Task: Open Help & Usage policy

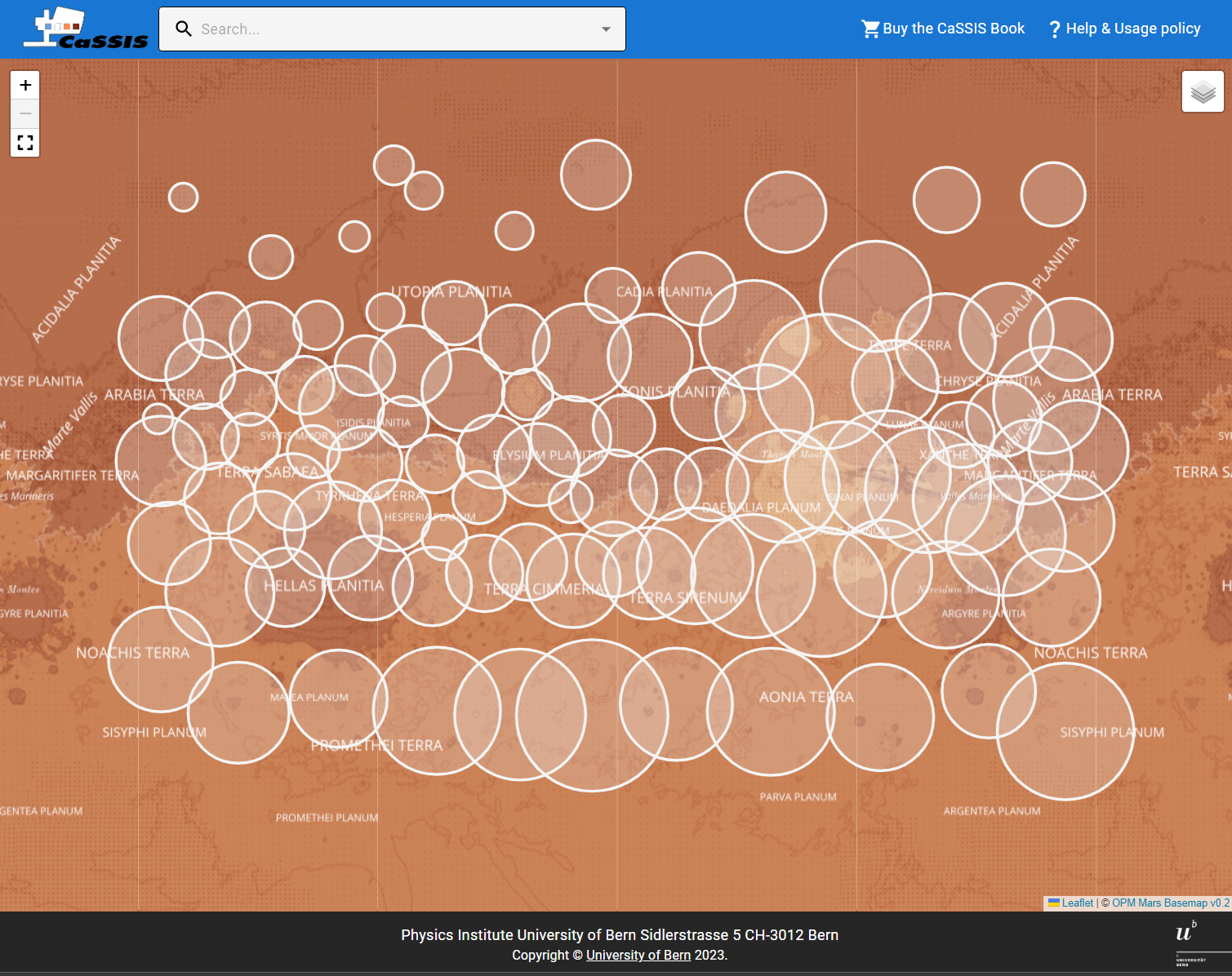Action: tap(1132, 29)
